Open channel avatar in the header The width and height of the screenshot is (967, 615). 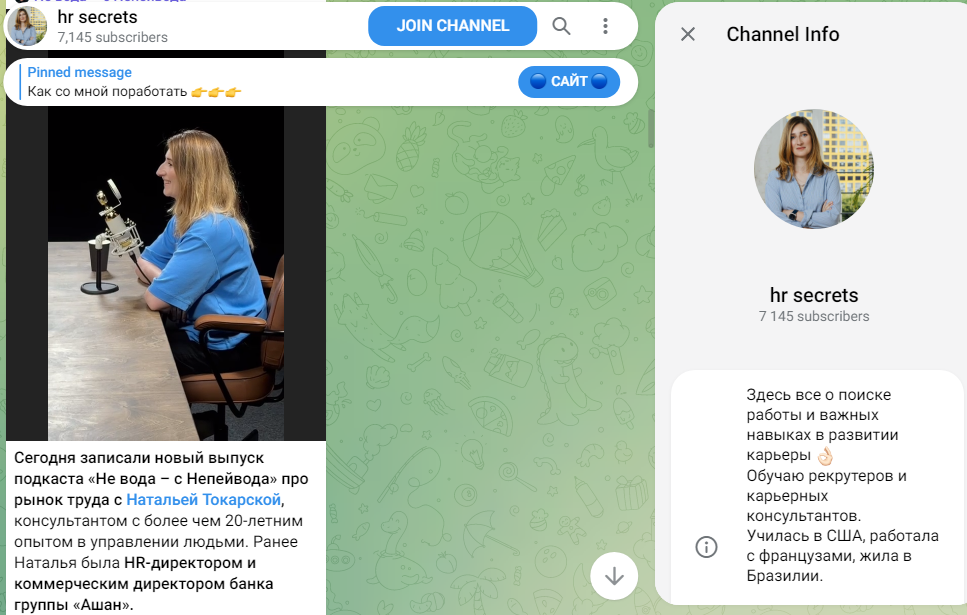tap(27, 27)
